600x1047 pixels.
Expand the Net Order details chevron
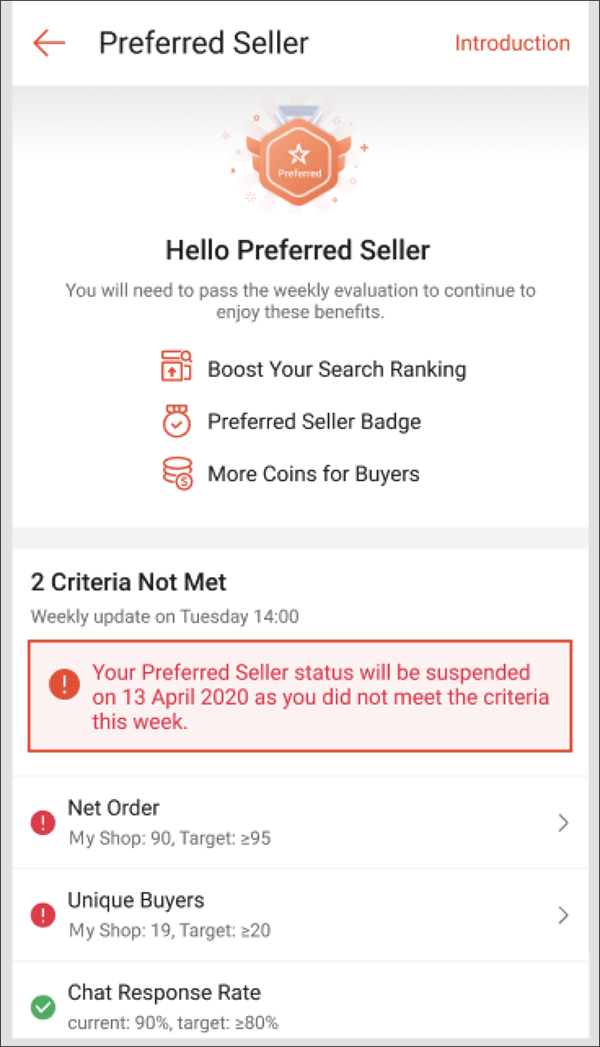tap(562, 822)
